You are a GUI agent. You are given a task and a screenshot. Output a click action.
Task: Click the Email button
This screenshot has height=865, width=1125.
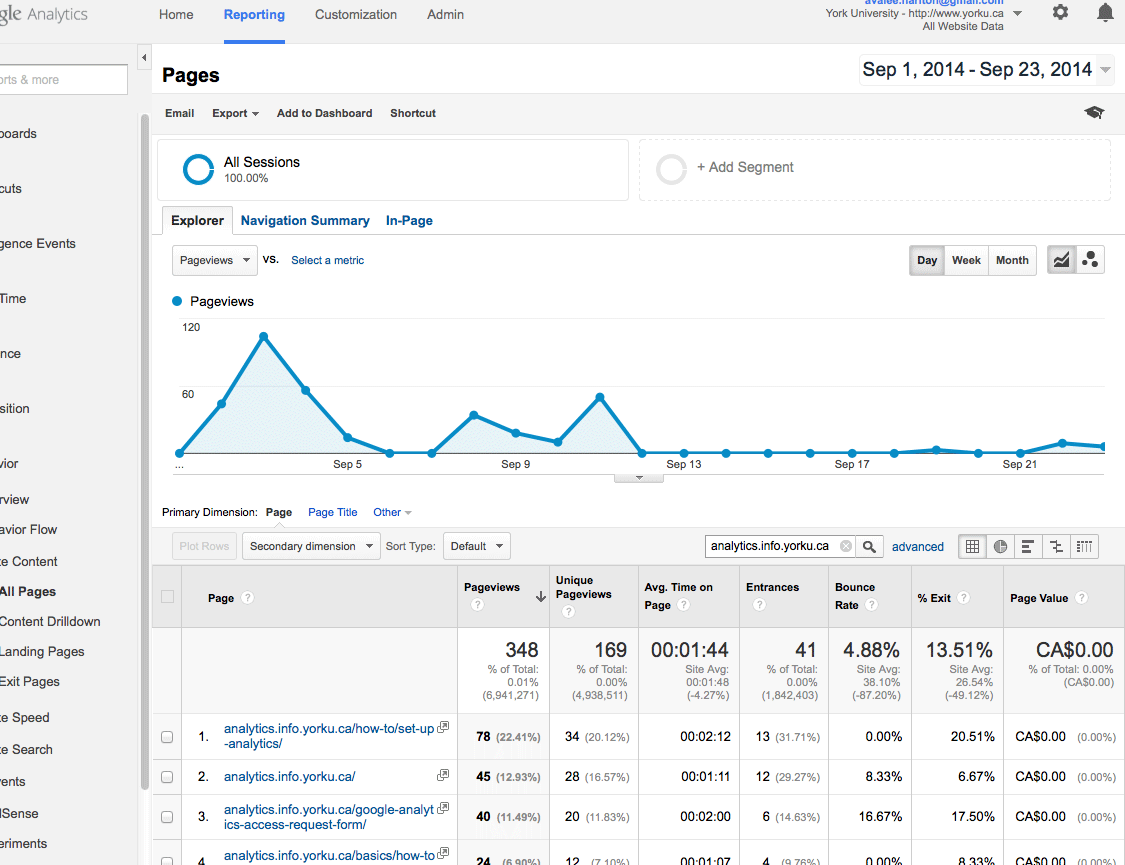coord(179,113)
